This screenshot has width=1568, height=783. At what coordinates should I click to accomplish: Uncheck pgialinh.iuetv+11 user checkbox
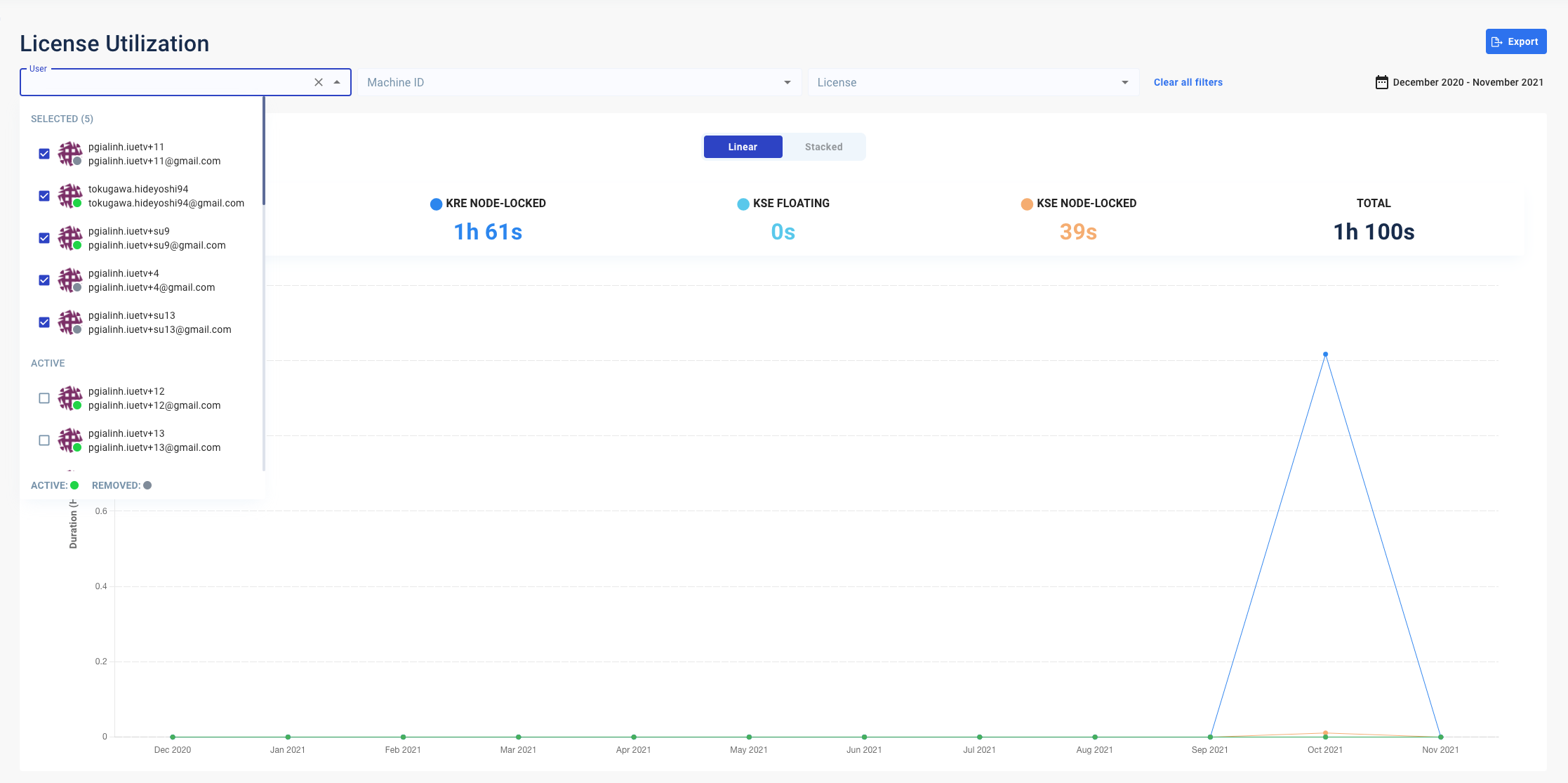[x=44, y=154]
